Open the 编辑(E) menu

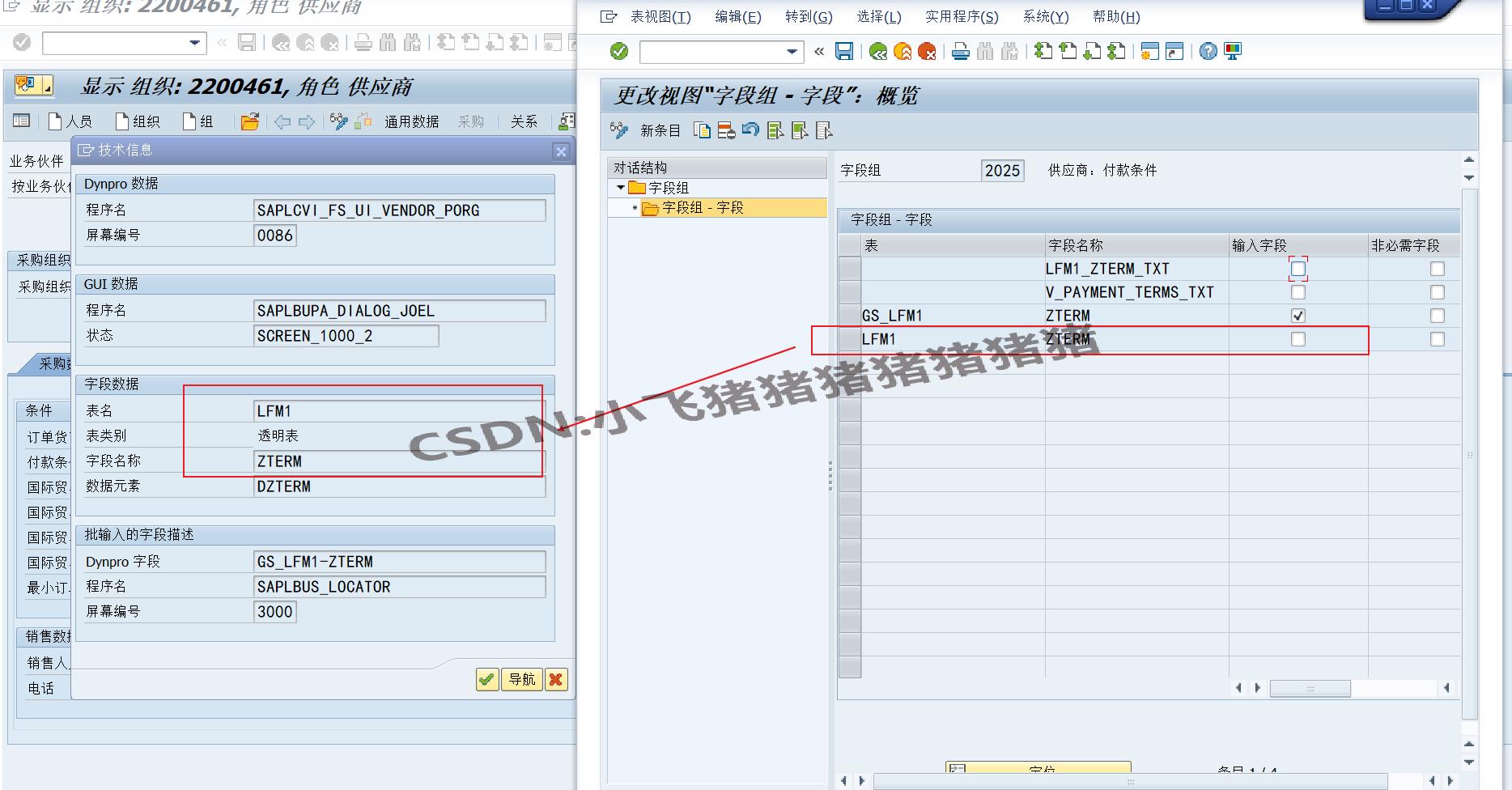coord(738,17)
